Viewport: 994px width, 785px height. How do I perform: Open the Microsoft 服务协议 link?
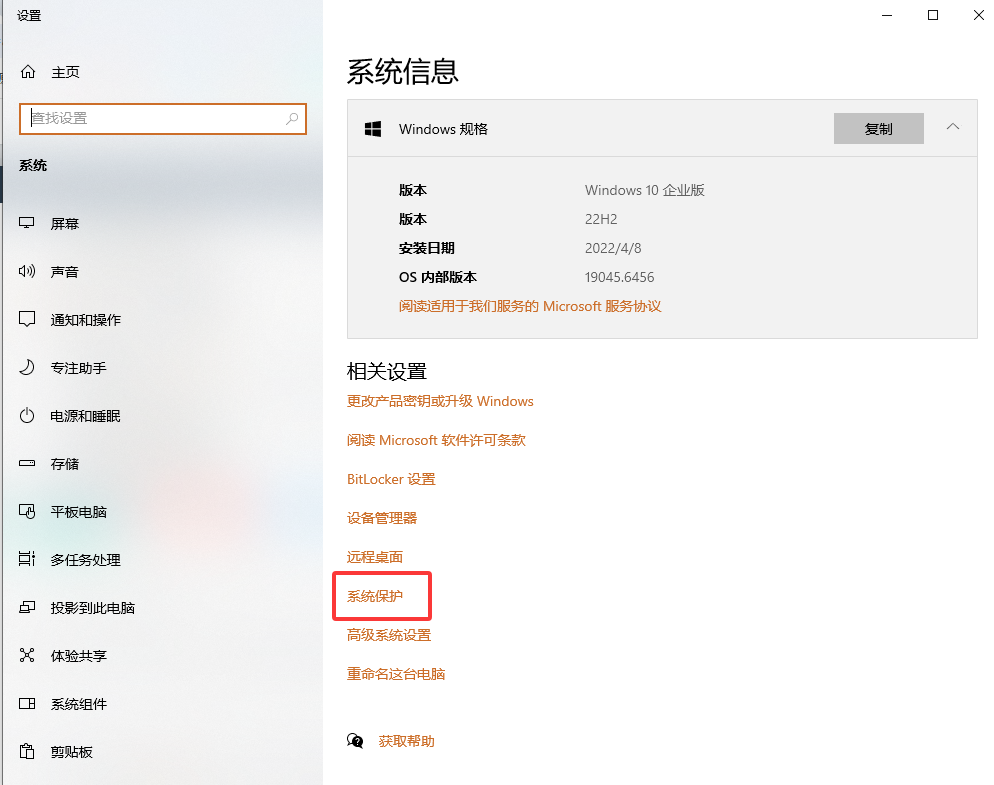click(x=530, y=306)
